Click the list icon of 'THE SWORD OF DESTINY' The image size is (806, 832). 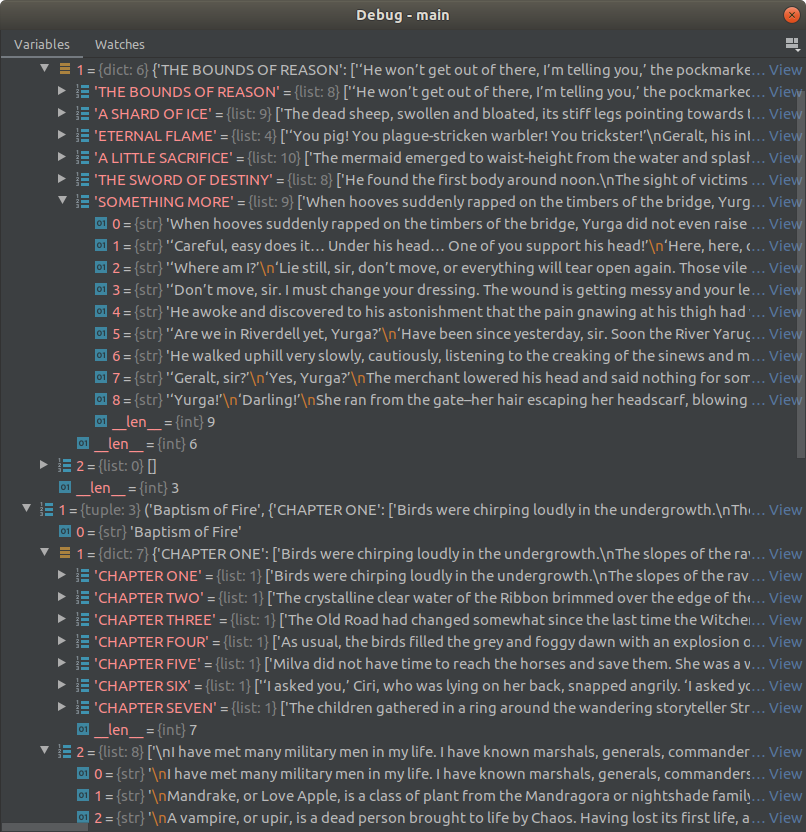pyautogui.click(x=83, y=179)
